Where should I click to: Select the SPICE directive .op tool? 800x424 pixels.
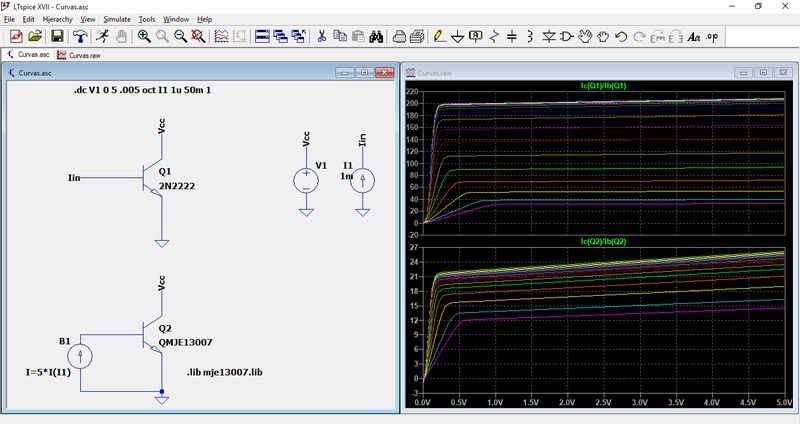click(x=712, y=36)
